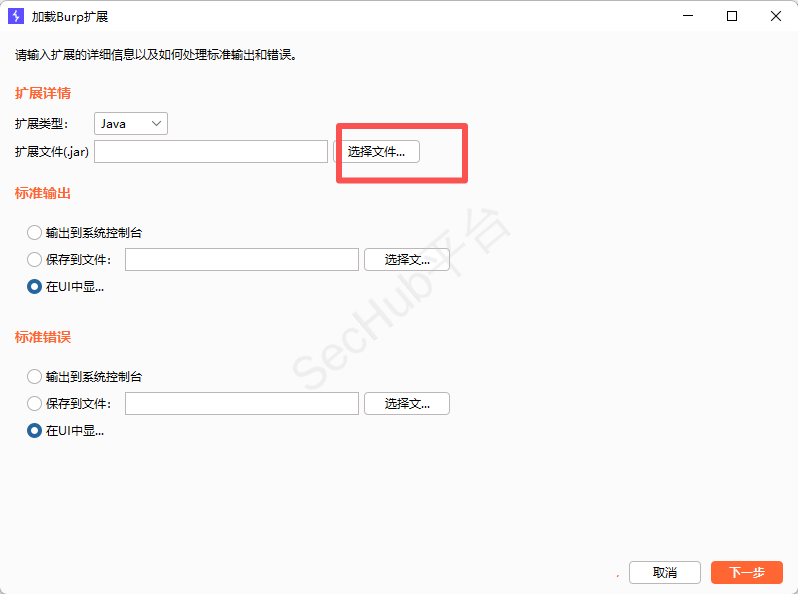Select 输出到系统控制台 under 标准错误
798x594 pixels.
click(x=35, y=377)
